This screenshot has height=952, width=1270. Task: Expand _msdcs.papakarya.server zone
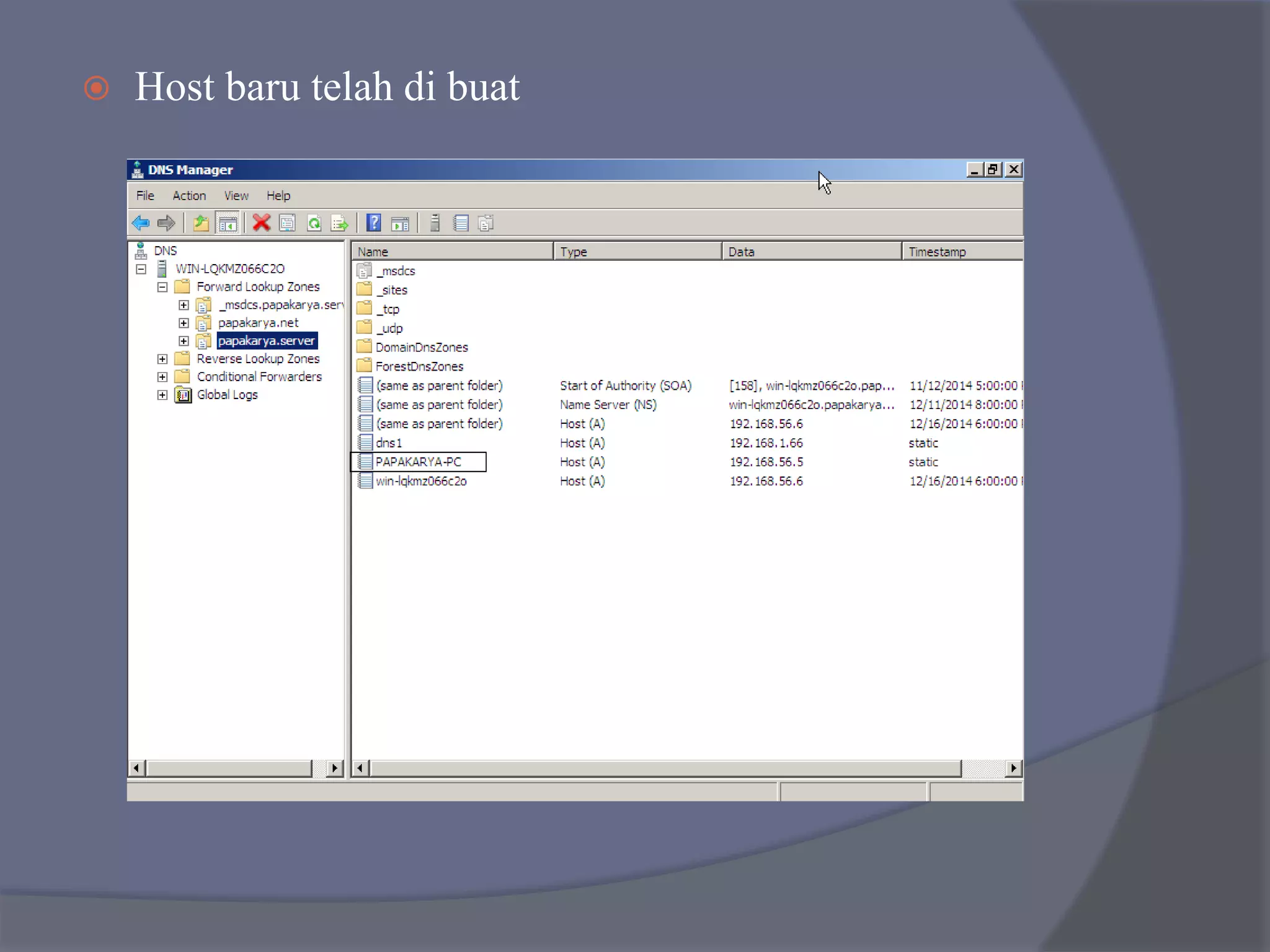pos(184,305)
